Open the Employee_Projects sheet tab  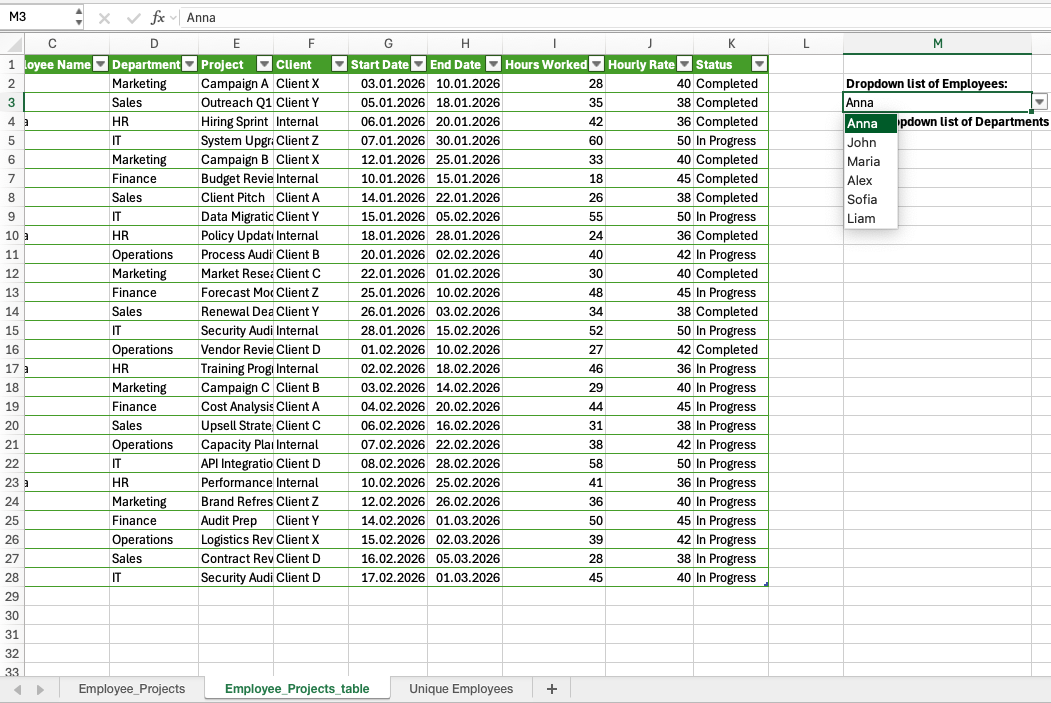coord(131,689)
